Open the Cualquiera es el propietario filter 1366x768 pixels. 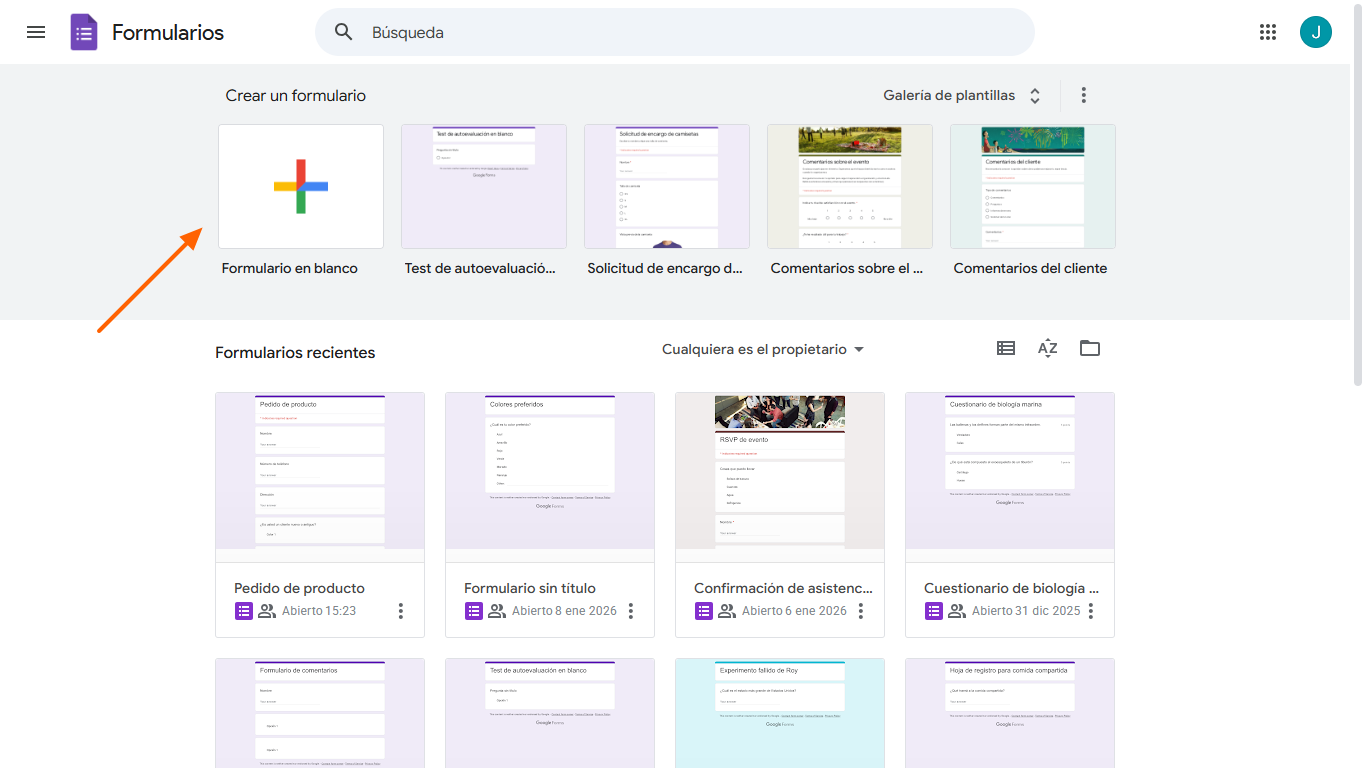pos(763,349)
